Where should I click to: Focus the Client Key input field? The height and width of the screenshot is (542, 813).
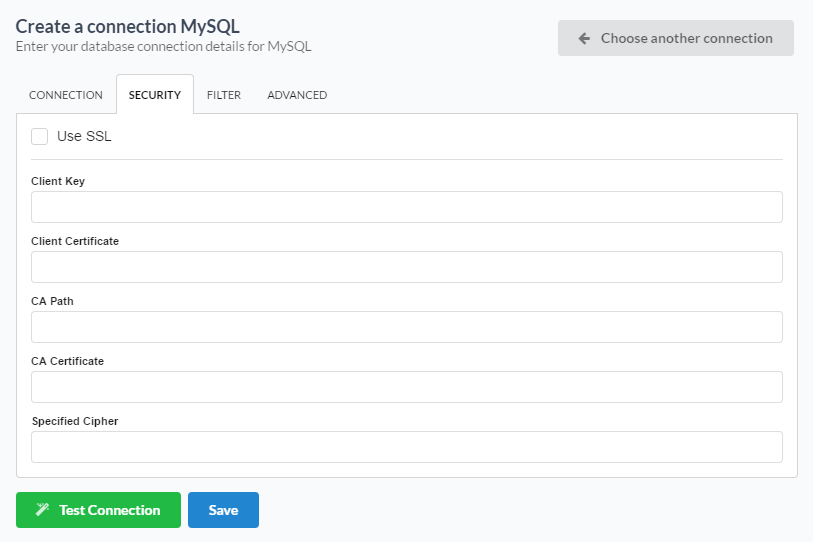click(406, 207)
